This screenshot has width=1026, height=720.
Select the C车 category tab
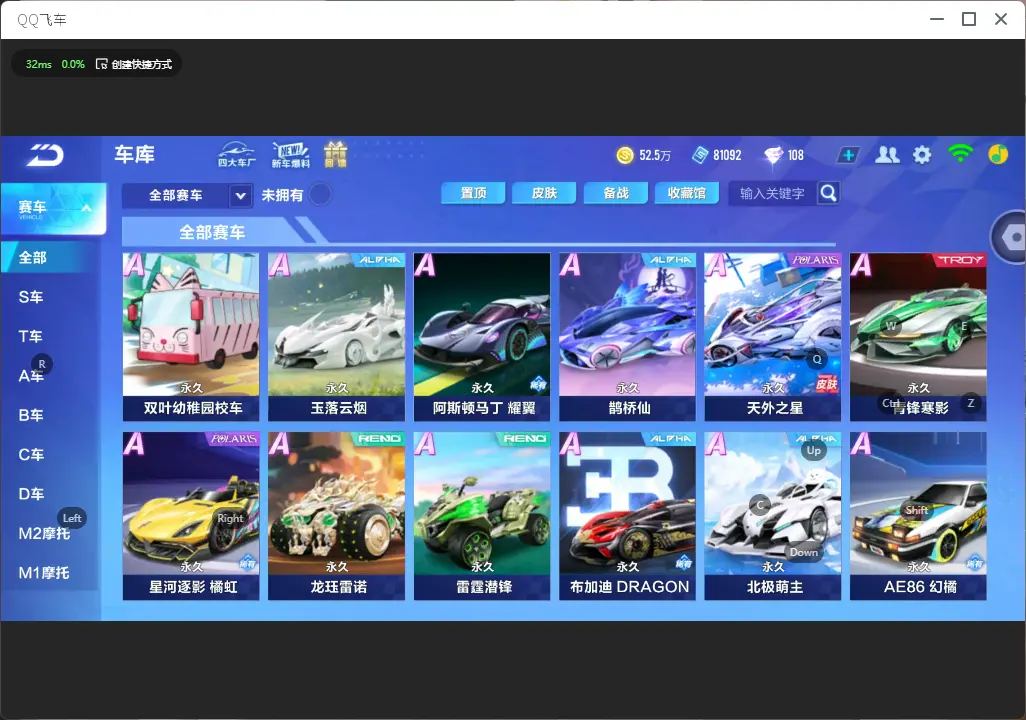[31, 454]
